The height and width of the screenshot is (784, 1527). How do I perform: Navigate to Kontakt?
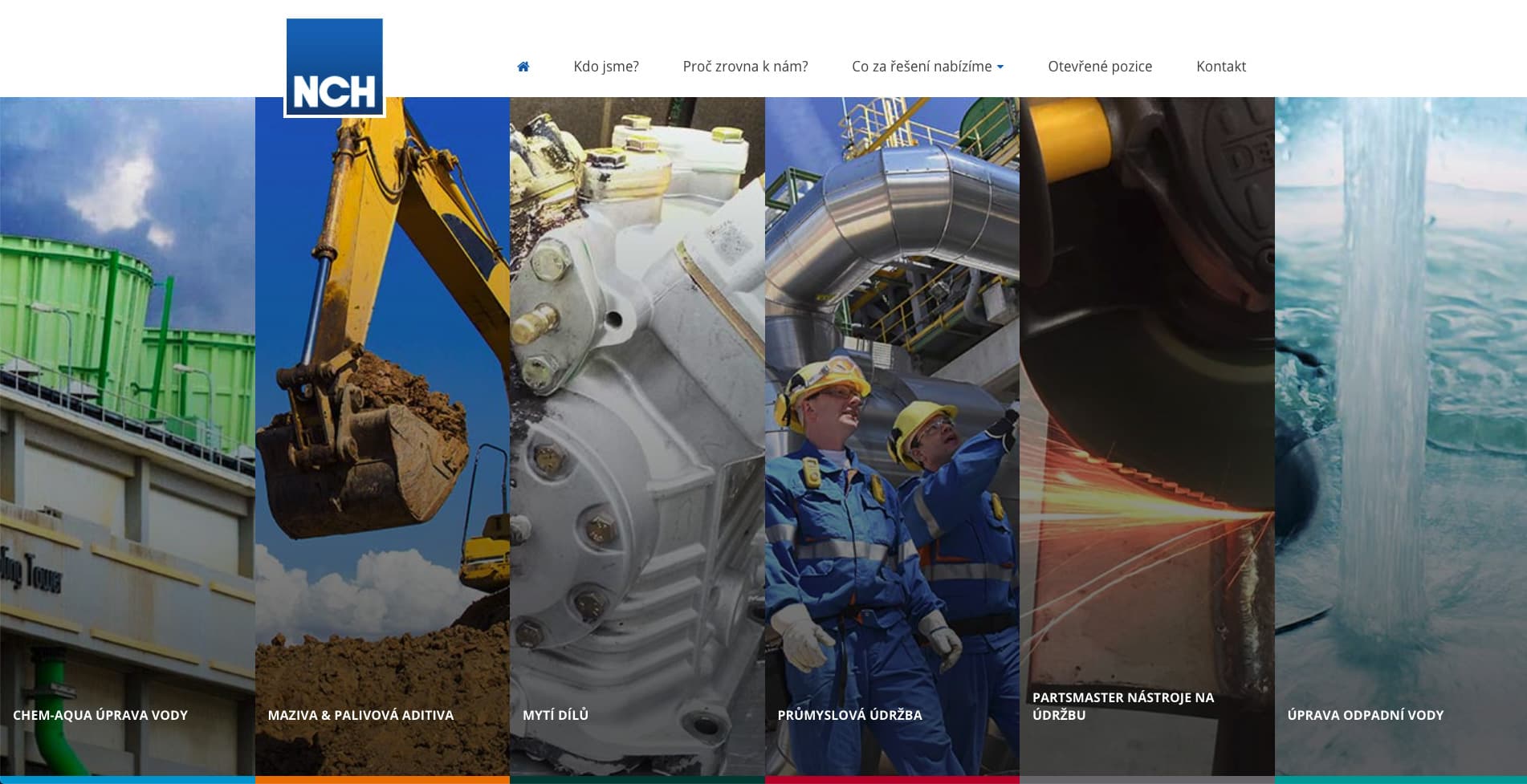[x=1220, y=67]
